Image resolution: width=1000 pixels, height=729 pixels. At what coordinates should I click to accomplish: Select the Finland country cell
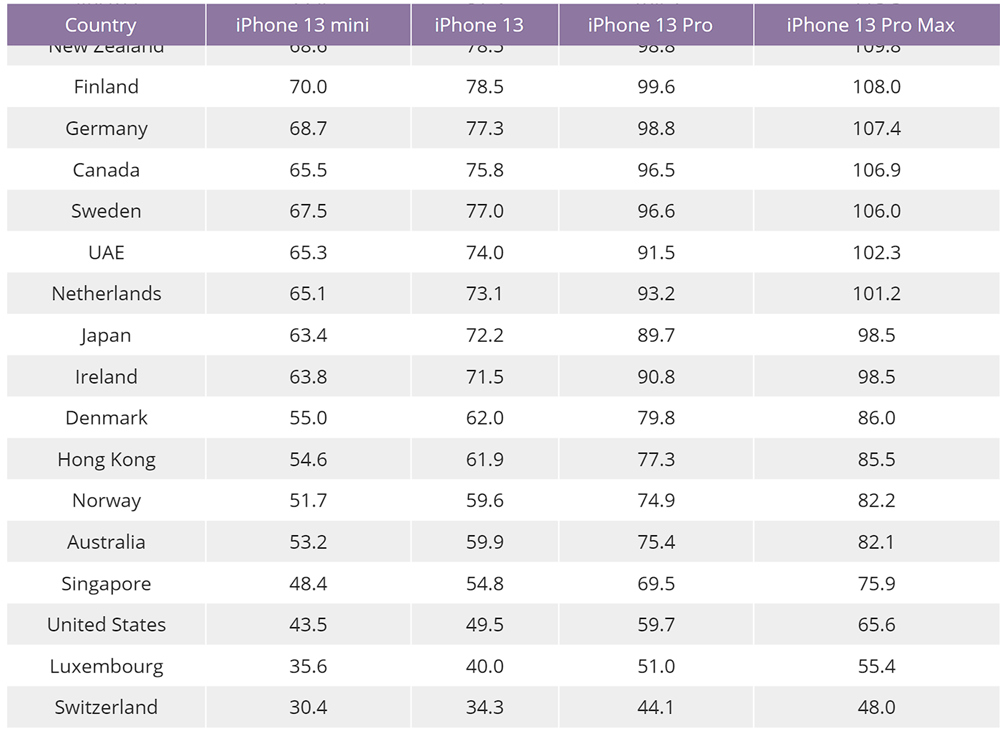106,86
